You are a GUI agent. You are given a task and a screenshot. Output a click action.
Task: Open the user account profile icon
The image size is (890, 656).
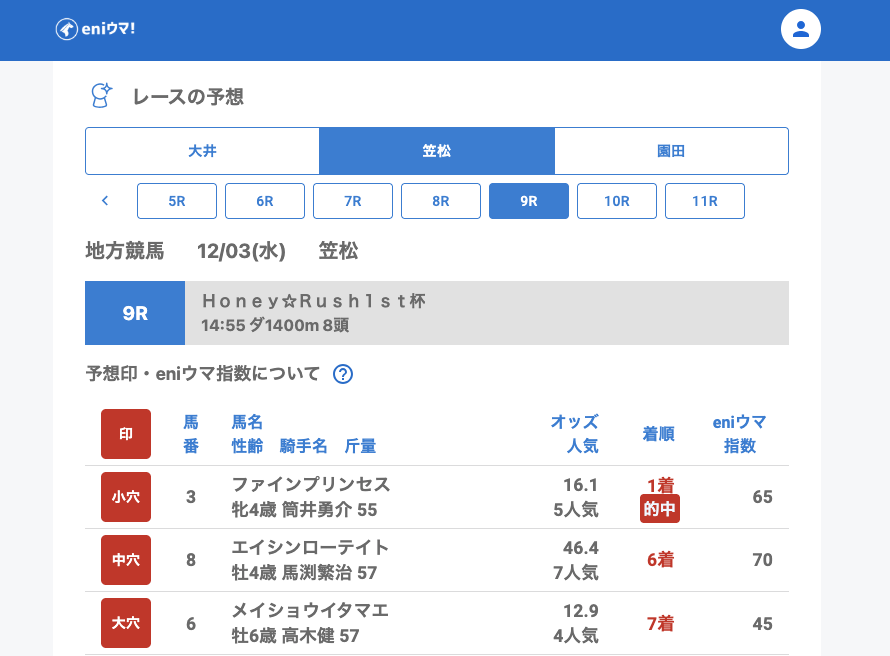pos(800,29)
